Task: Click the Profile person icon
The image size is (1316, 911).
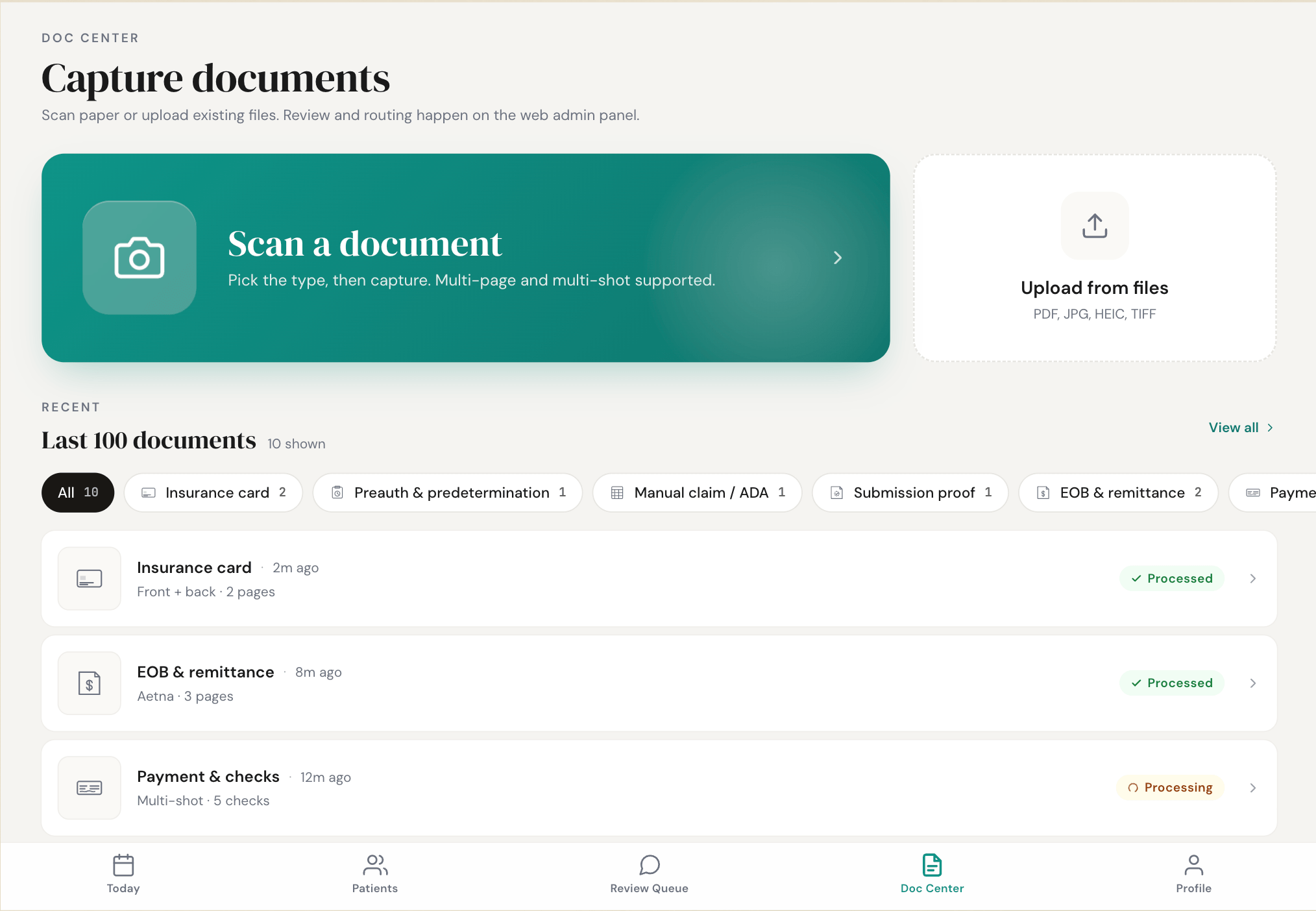Action: (x=1194, y=865)
